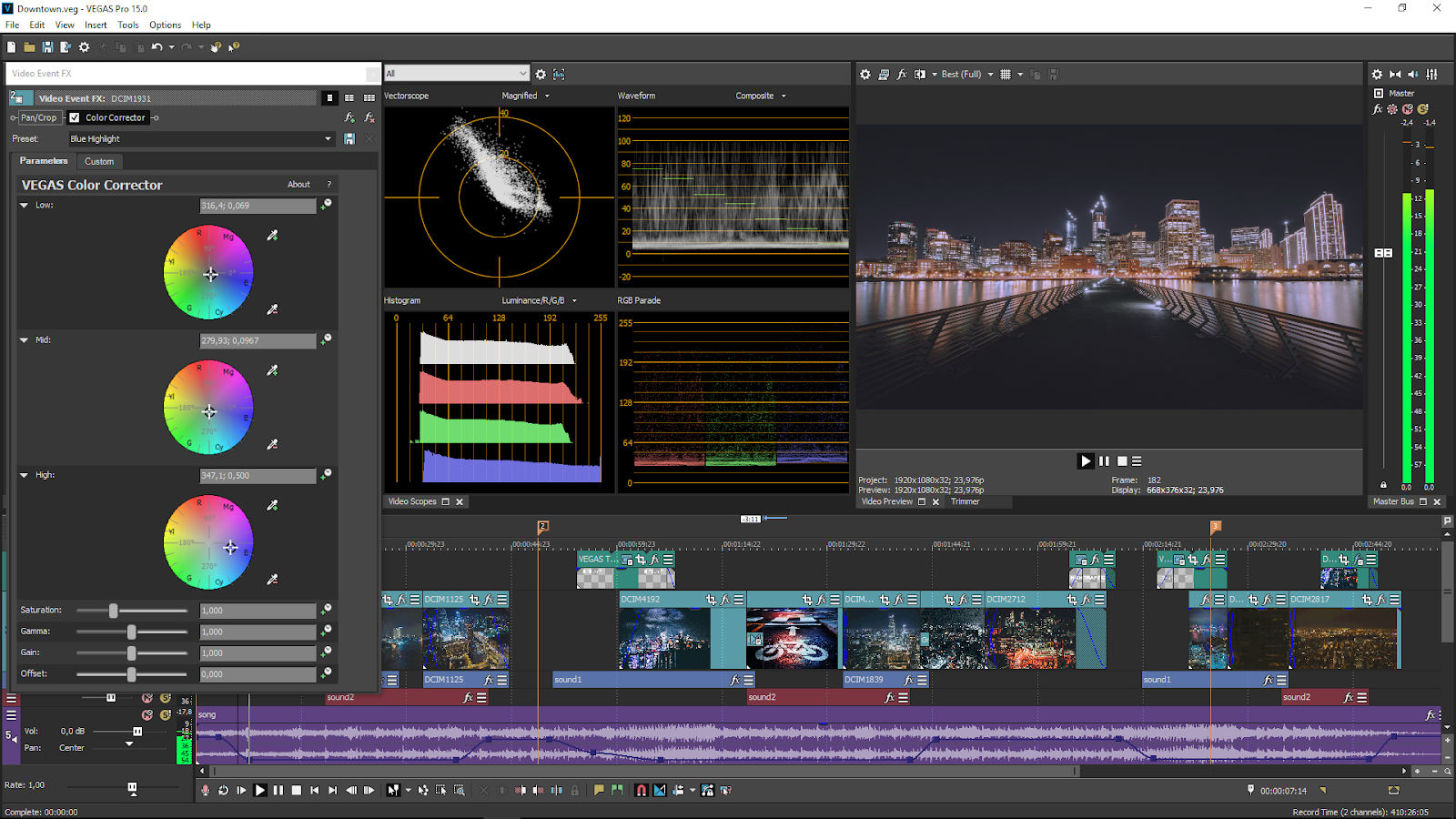The height and width of the screenshot is (819, 1456).
Task: Open the Preset dropdown showing Blue Highlight
Action: pyautogui.click(x=328, y=138)
